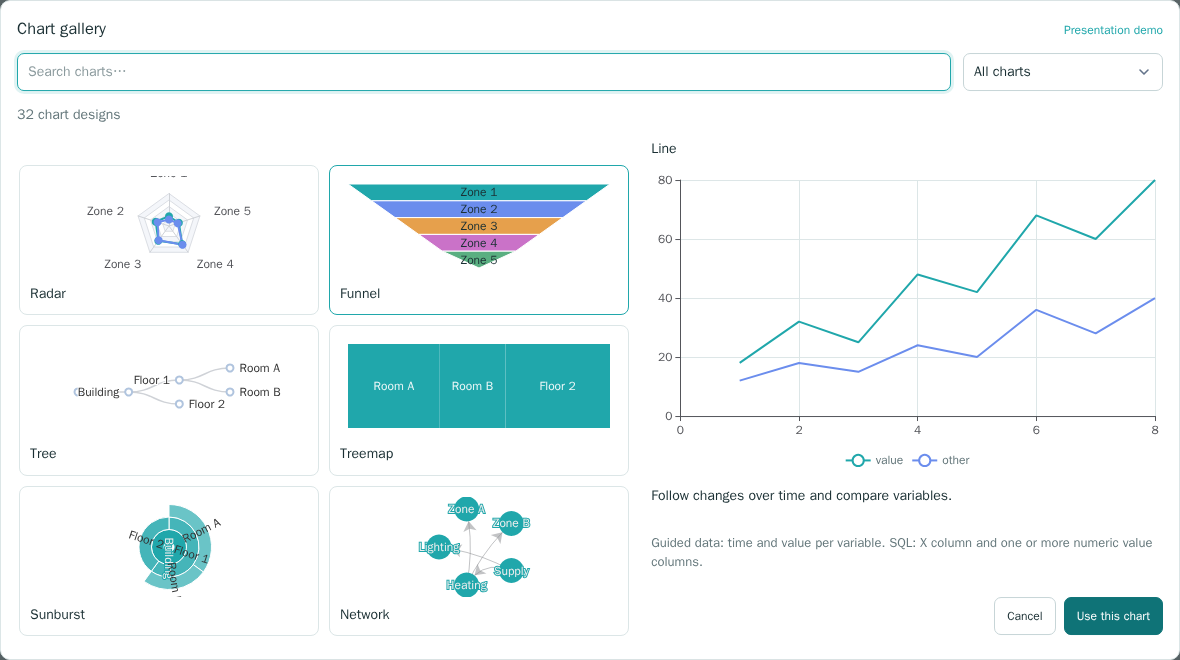Choose the Tree chart card

169,400
